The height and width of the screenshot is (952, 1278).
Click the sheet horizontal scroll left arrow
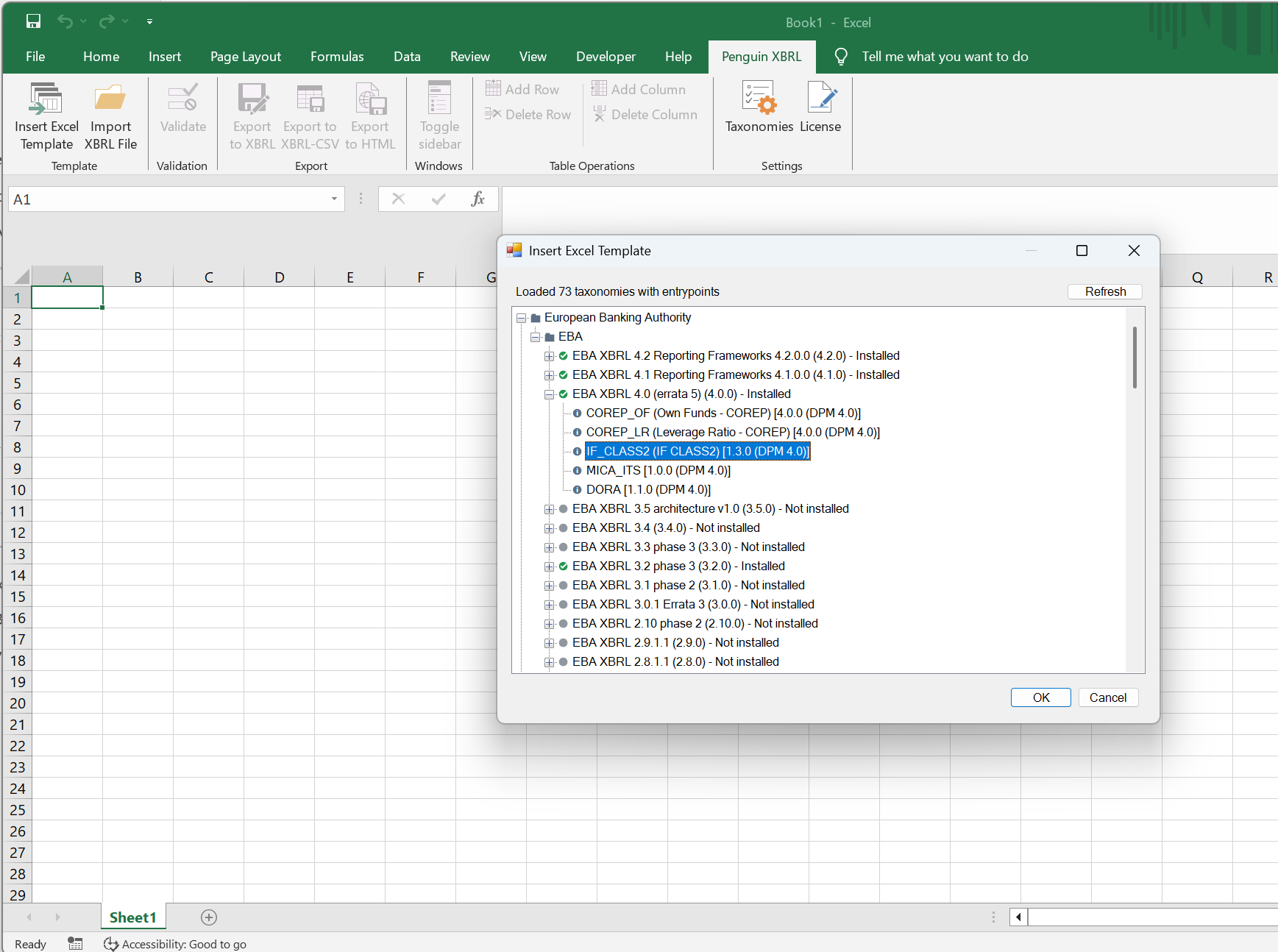point(1018,917)
